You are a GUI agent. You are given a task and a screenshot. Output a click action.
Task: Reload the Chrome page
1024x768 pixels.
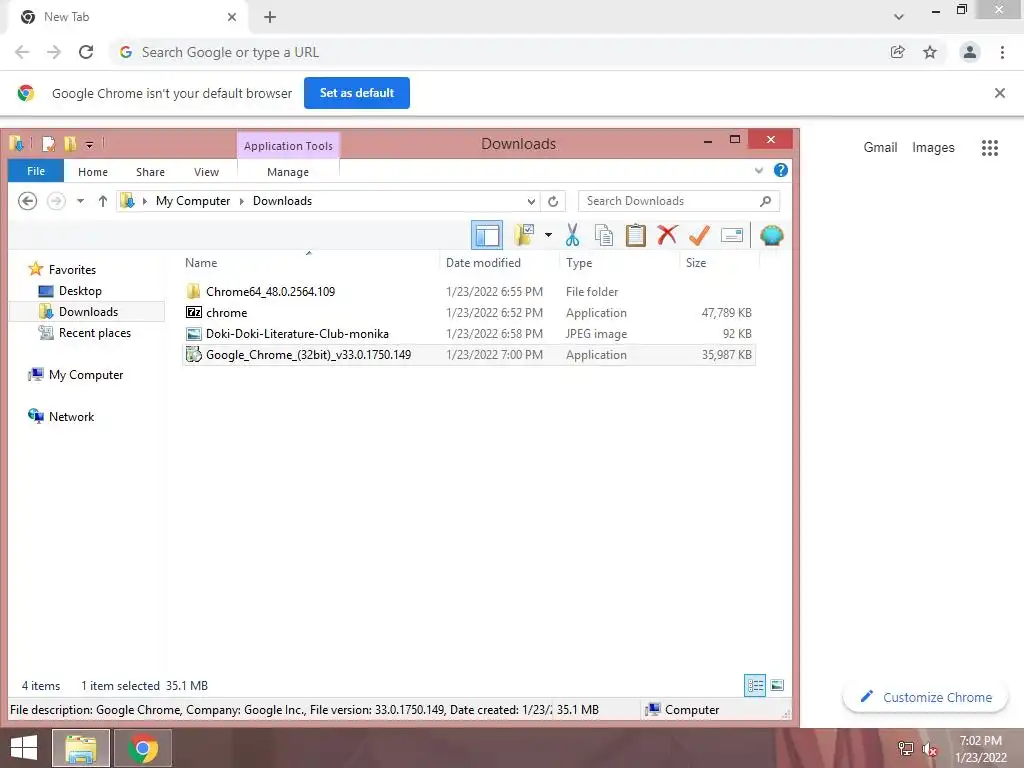[x=86, y=52]
